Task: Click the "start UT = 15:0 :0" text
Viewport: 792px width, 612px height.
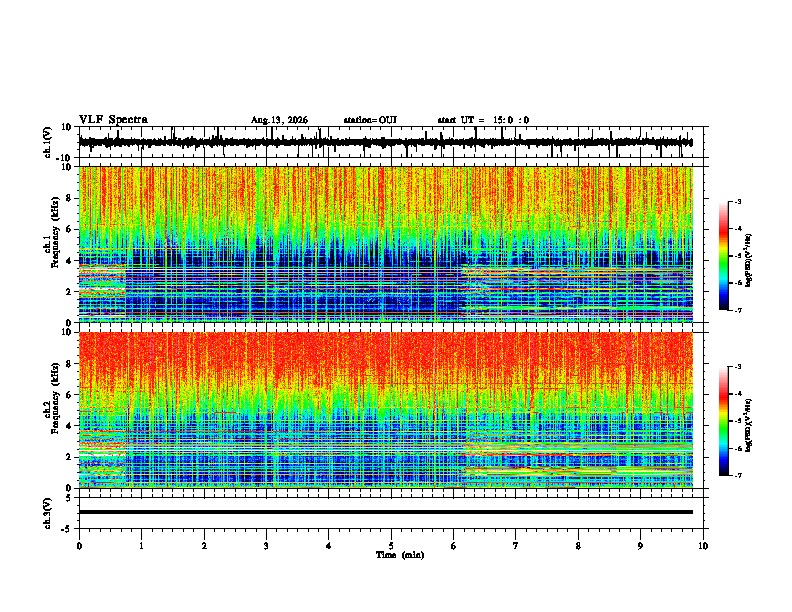Action: click(x=483, y=120)
